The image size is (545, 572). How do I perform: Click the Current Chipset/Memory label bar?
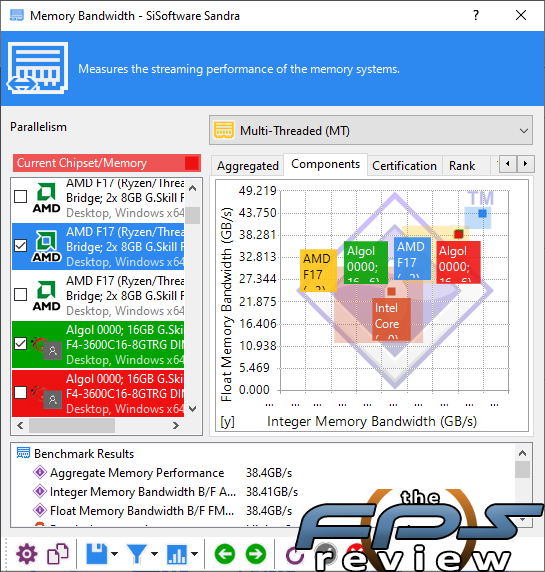pyautogui.click(x=107, y=163)
